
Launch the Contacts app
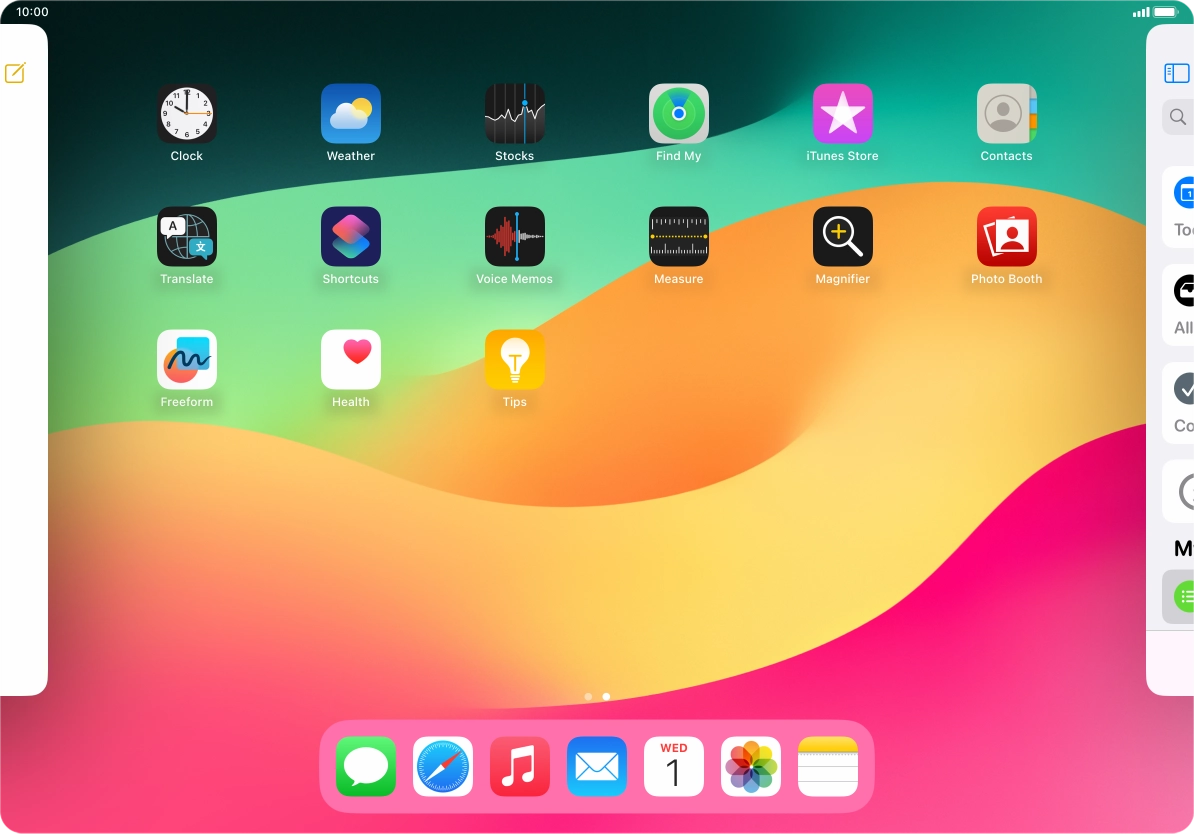pyautogui.click(x=1007, y=114)
